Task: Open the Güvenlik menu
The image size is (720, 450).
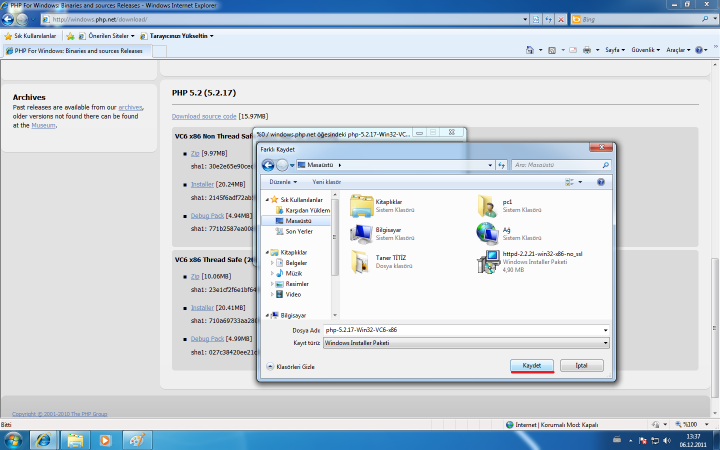Action: (x=645, y=50)
